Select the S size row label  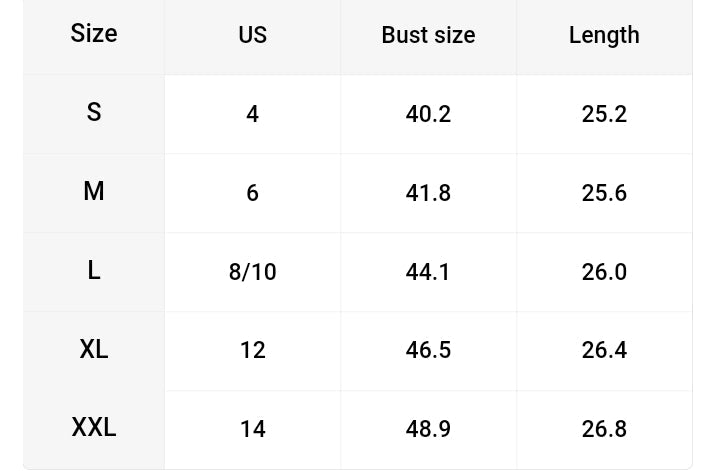click(94, 113)
